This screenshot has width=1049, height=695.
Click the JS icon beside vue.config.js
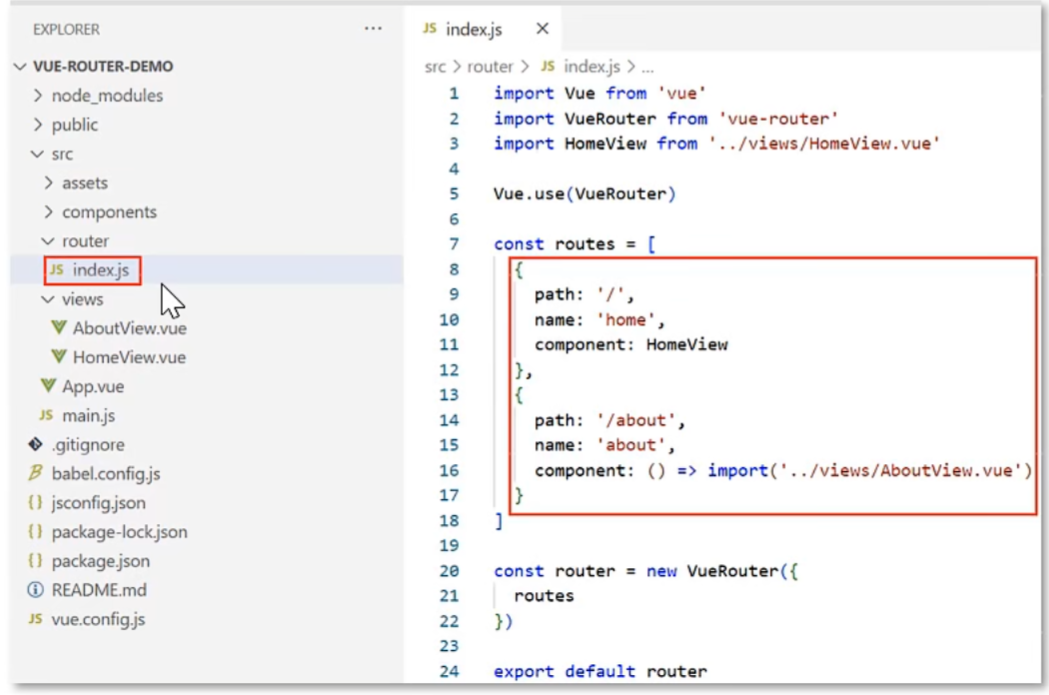[35, 619]
